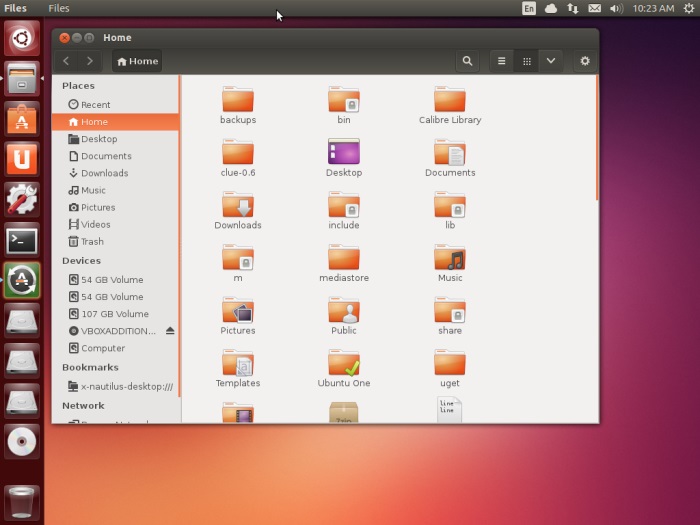Launch Ubuntu Software Center from the dock
Screen dimensions: 700x525
click(x=22, y=119)
